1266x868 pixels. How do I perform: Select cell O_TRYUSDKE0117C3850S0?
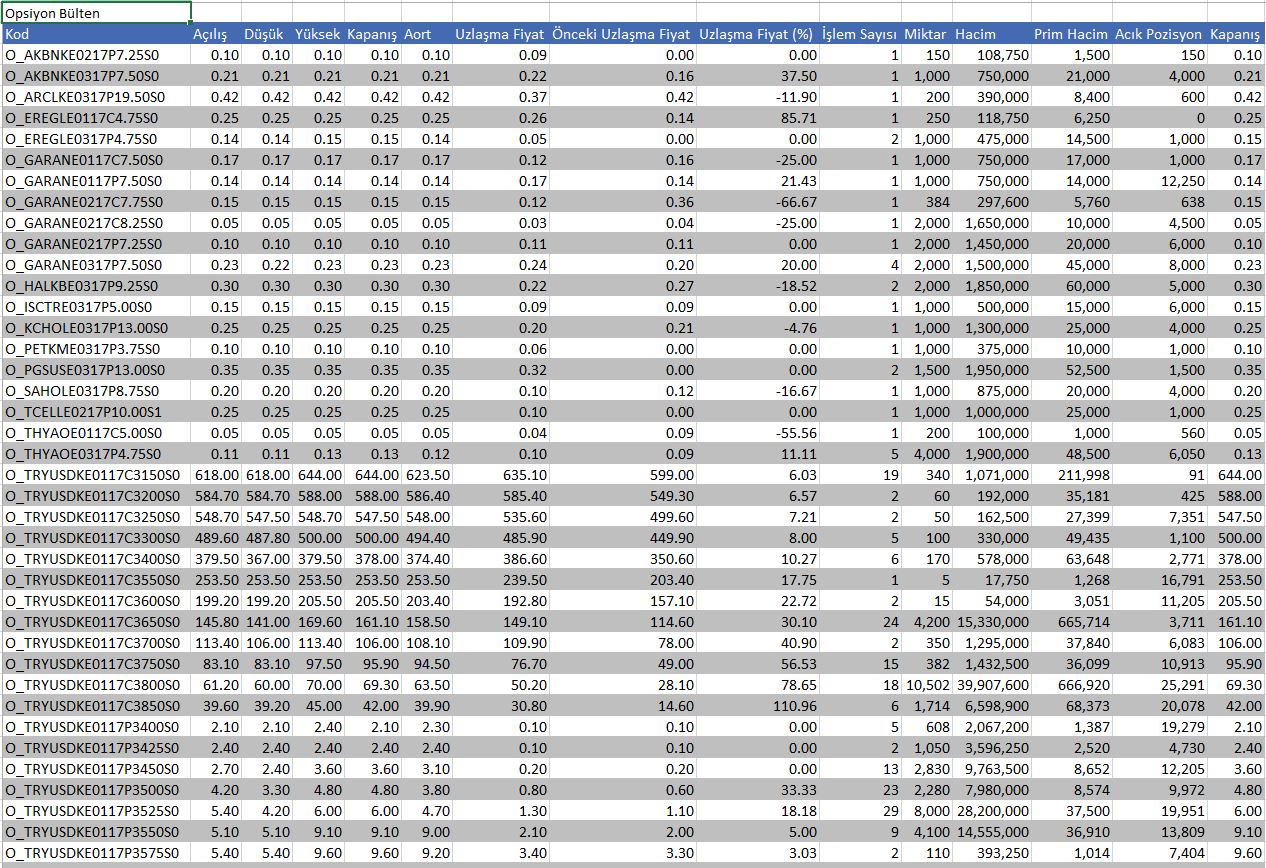pyautogui.click(x=96, y=706)
